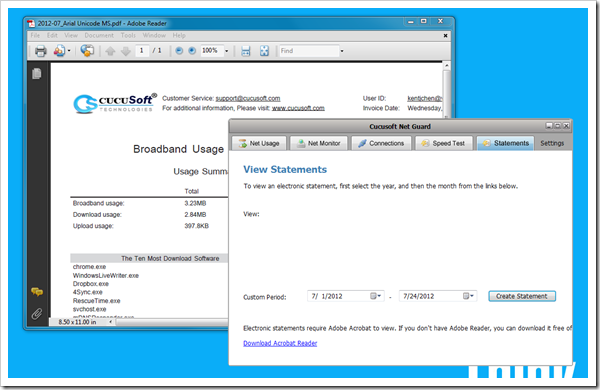Open the Edit menu in Adobe Reader

tap(52, 35)
